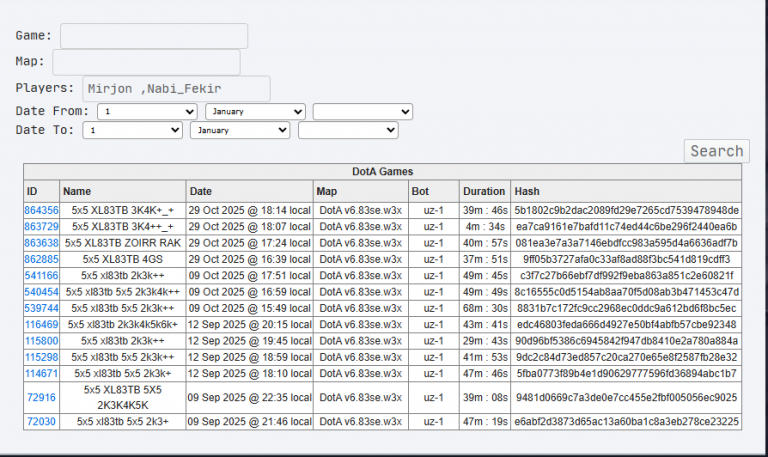768x457 pixels.
Task: Click hash starting with c3f7c27b66ebf7
Action: click(626, 276)
